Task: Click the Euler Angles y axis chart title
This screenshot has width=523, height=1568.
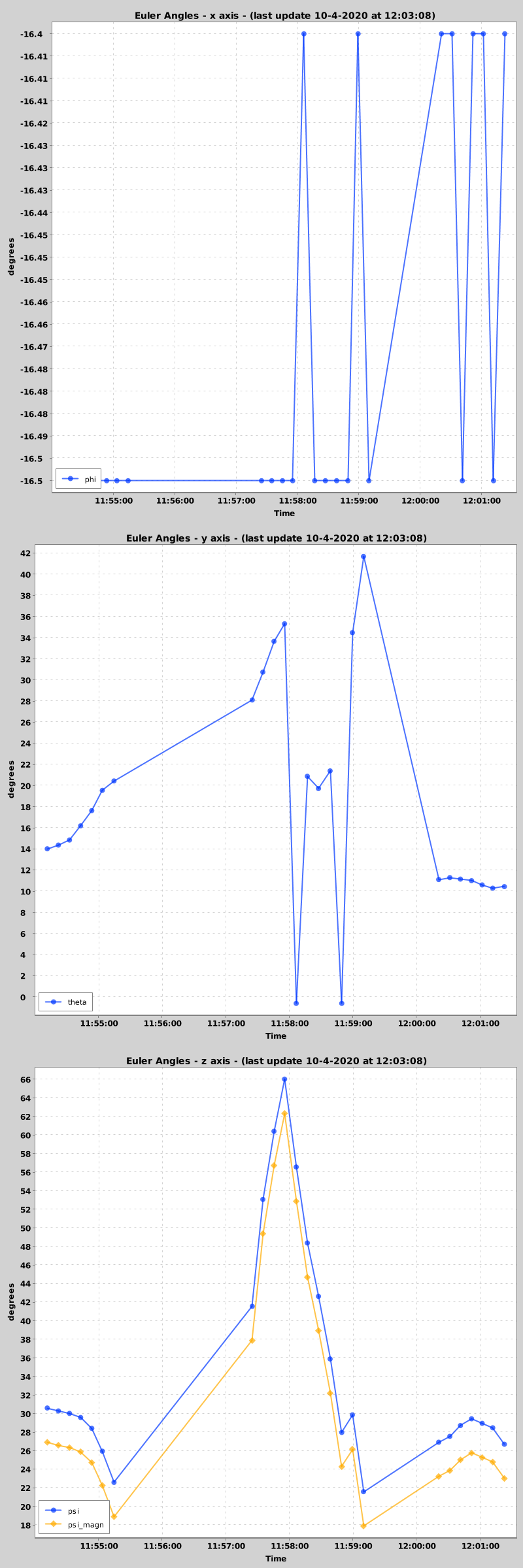Action: [276, 538]
